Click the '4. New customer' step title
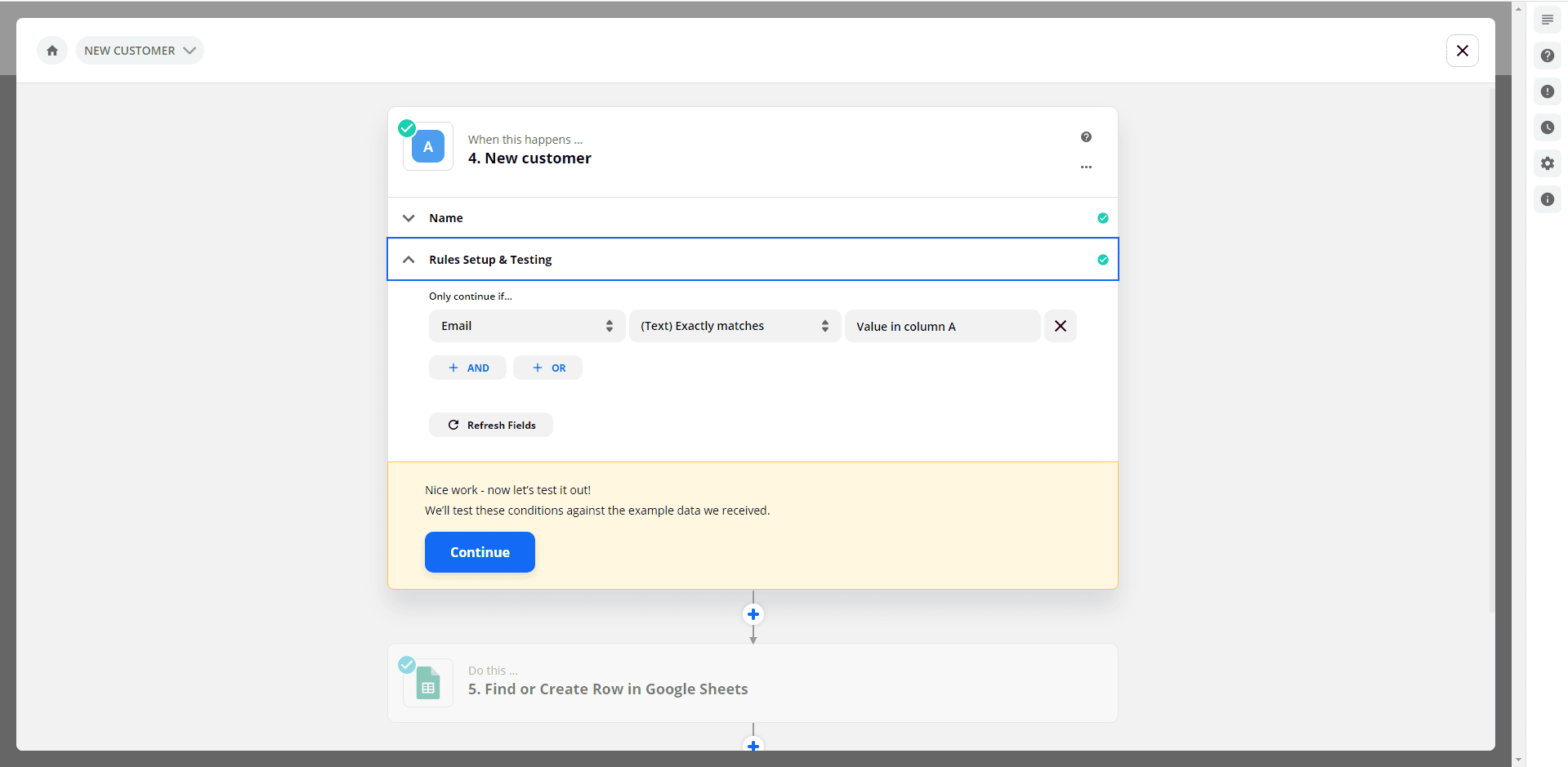1568x767 pixels. point(529,158)
